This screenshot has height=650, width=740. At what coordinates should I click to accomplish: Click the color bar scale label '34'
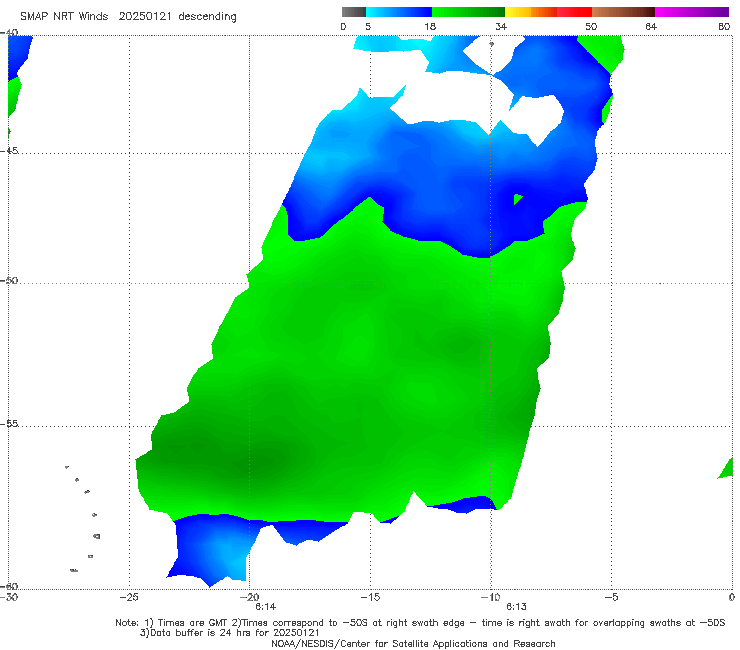pyautogui.click(x=501, y=27)
